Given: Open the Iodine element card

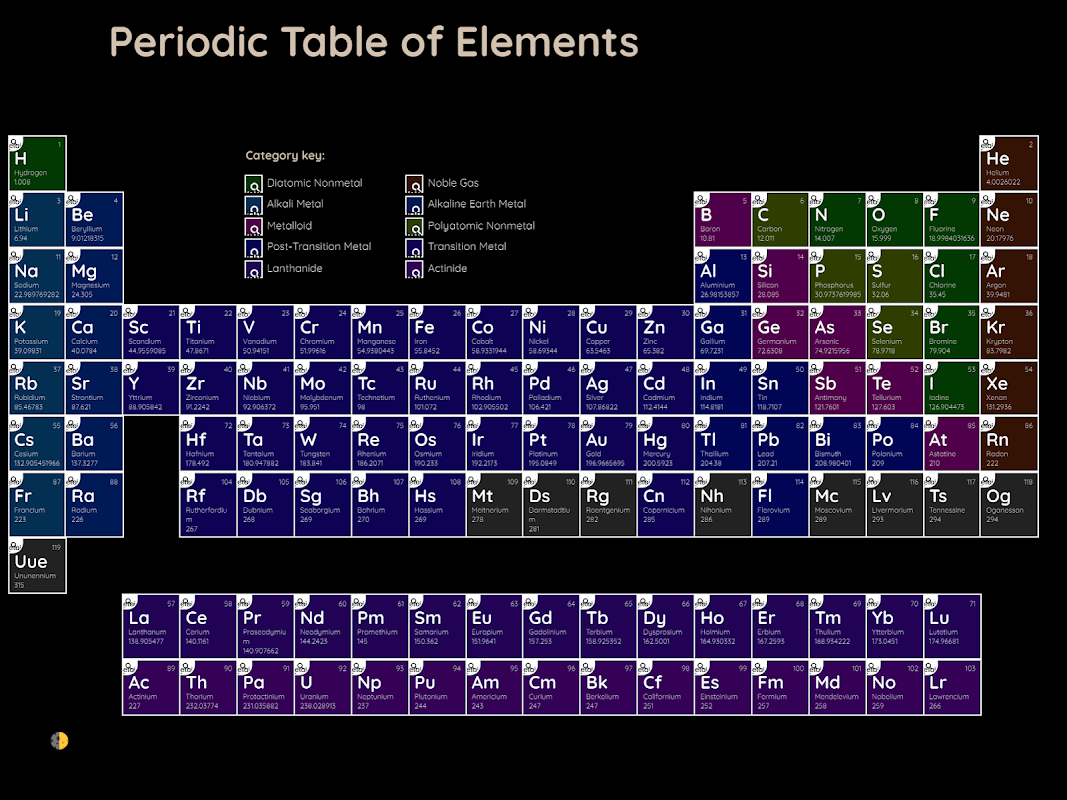Looking at the screenshot, I should tap(951, 388).
